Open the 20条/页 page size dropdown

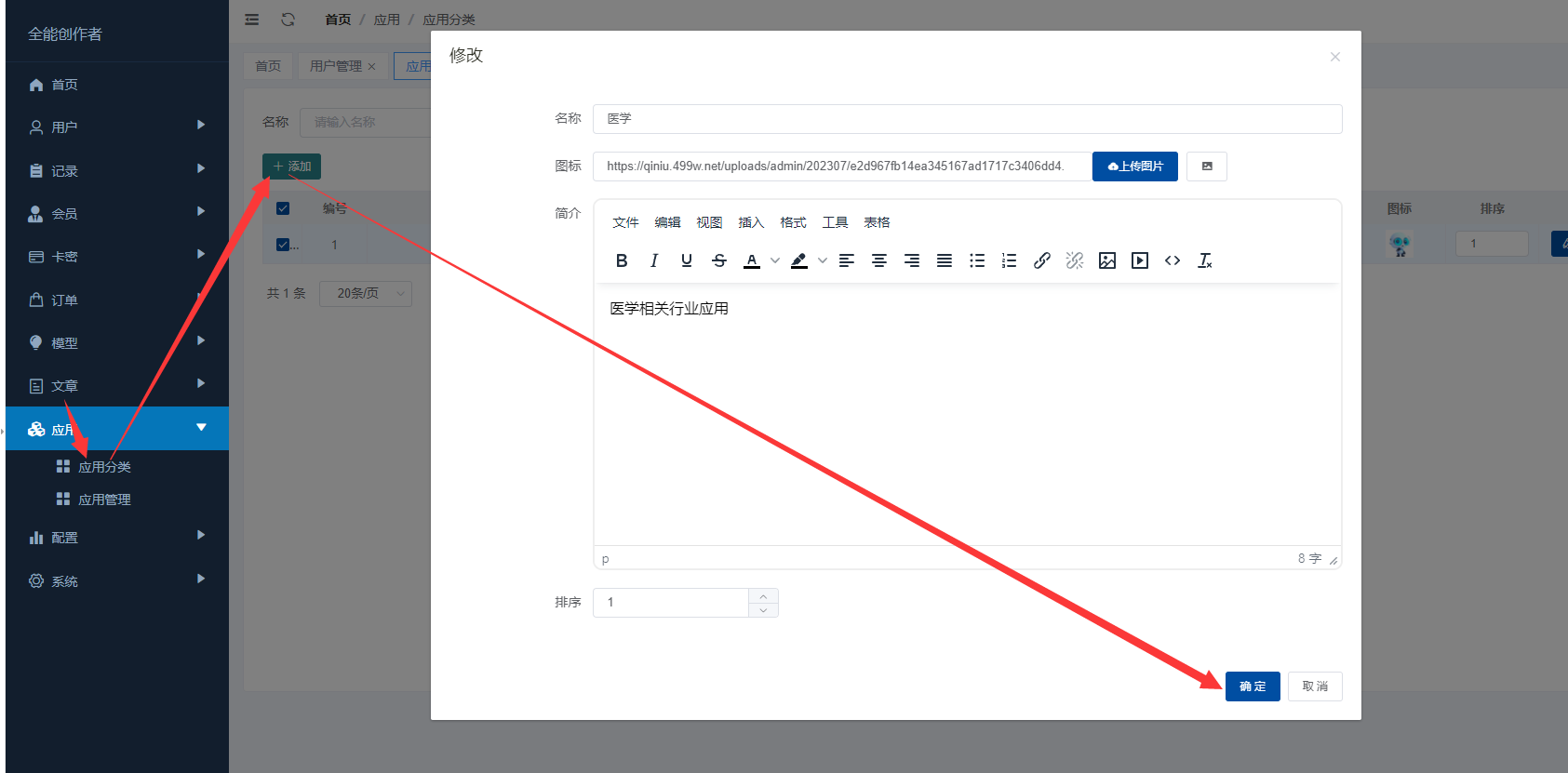pyautogui.click(x=366, y=293)
